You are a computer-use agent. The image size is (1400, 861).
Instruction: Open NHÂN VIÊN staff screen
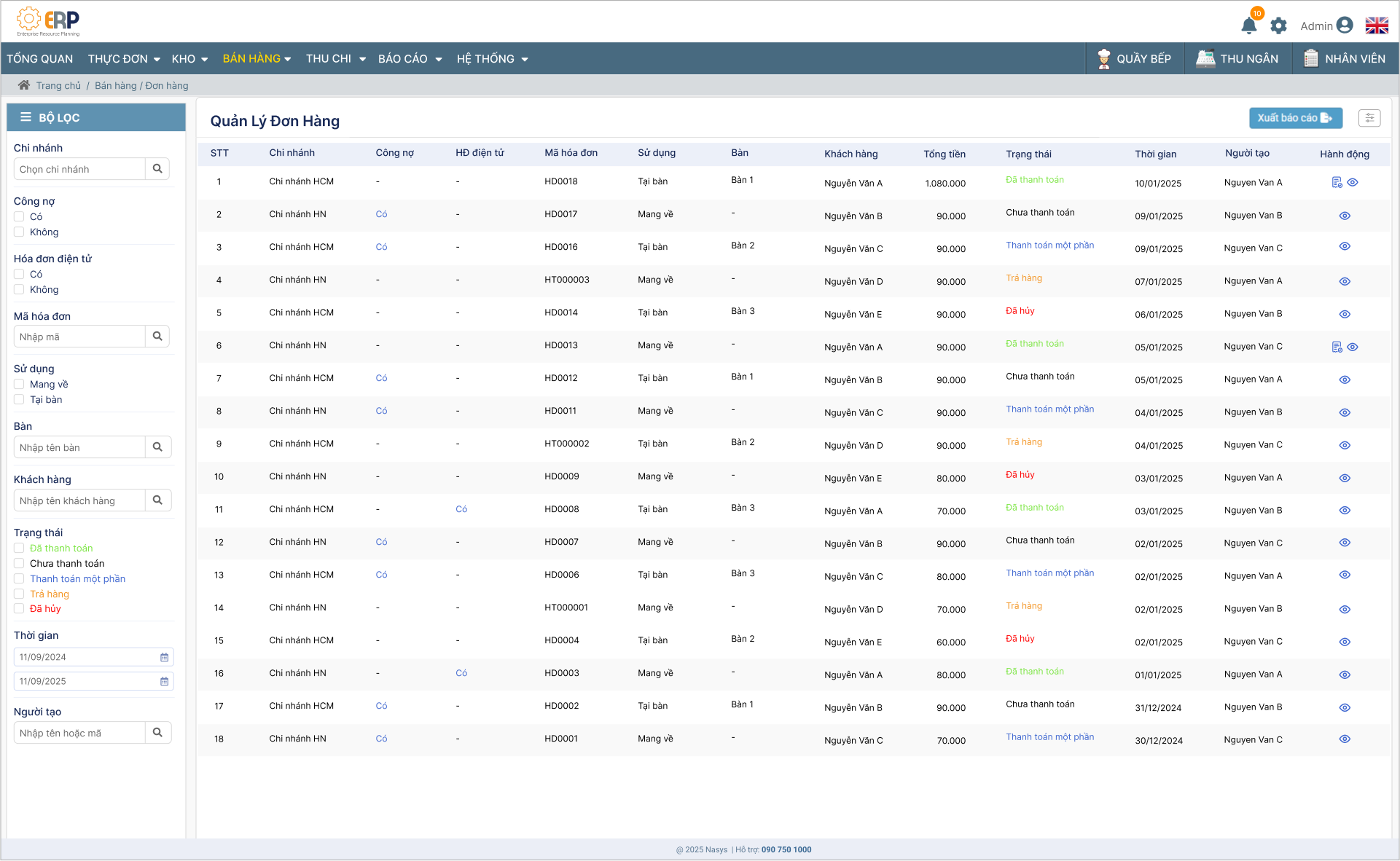(x=1344, y=59)
